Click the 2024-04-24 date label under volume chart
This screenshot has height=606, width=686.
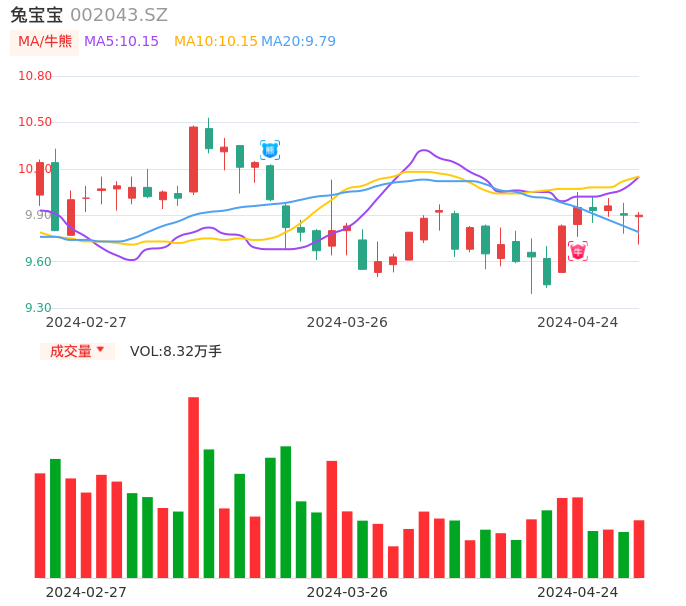[577, 592]
